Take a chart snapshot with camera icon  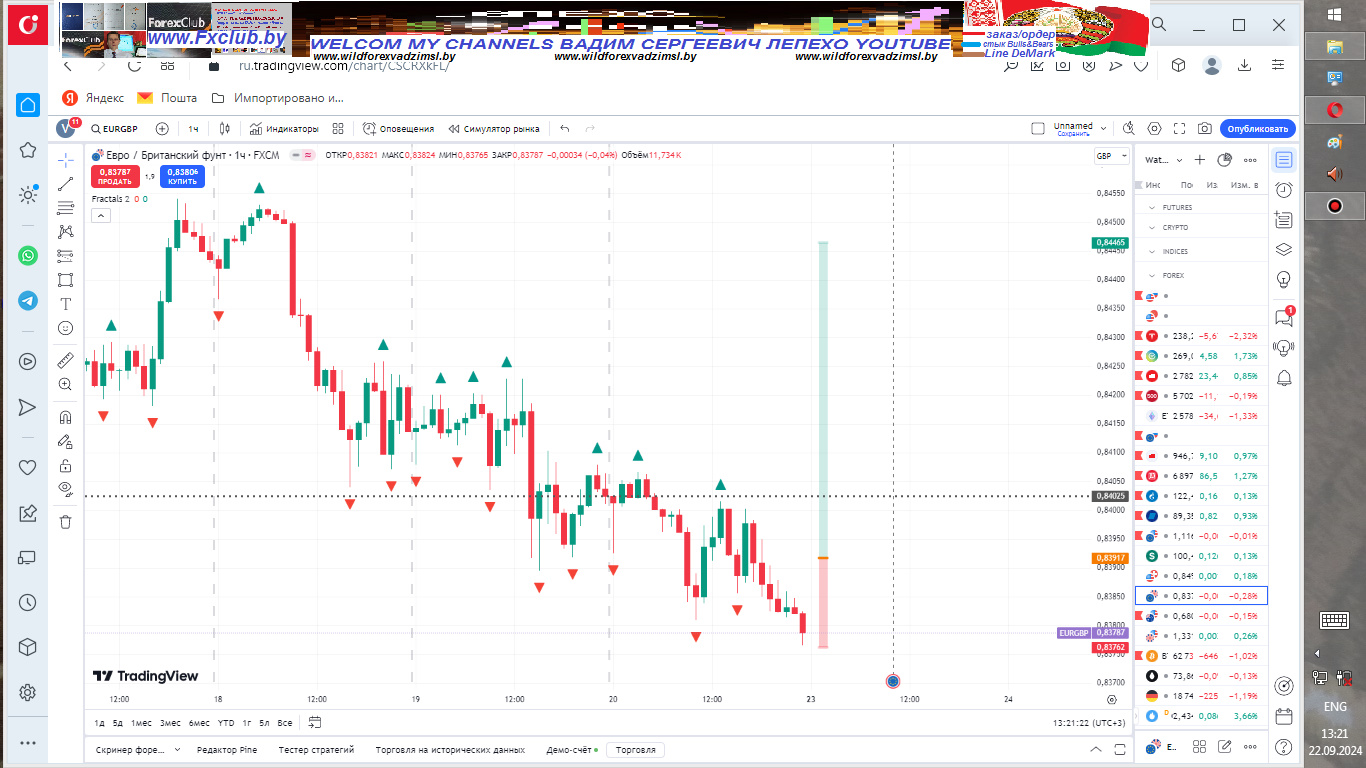(1205, 129)
